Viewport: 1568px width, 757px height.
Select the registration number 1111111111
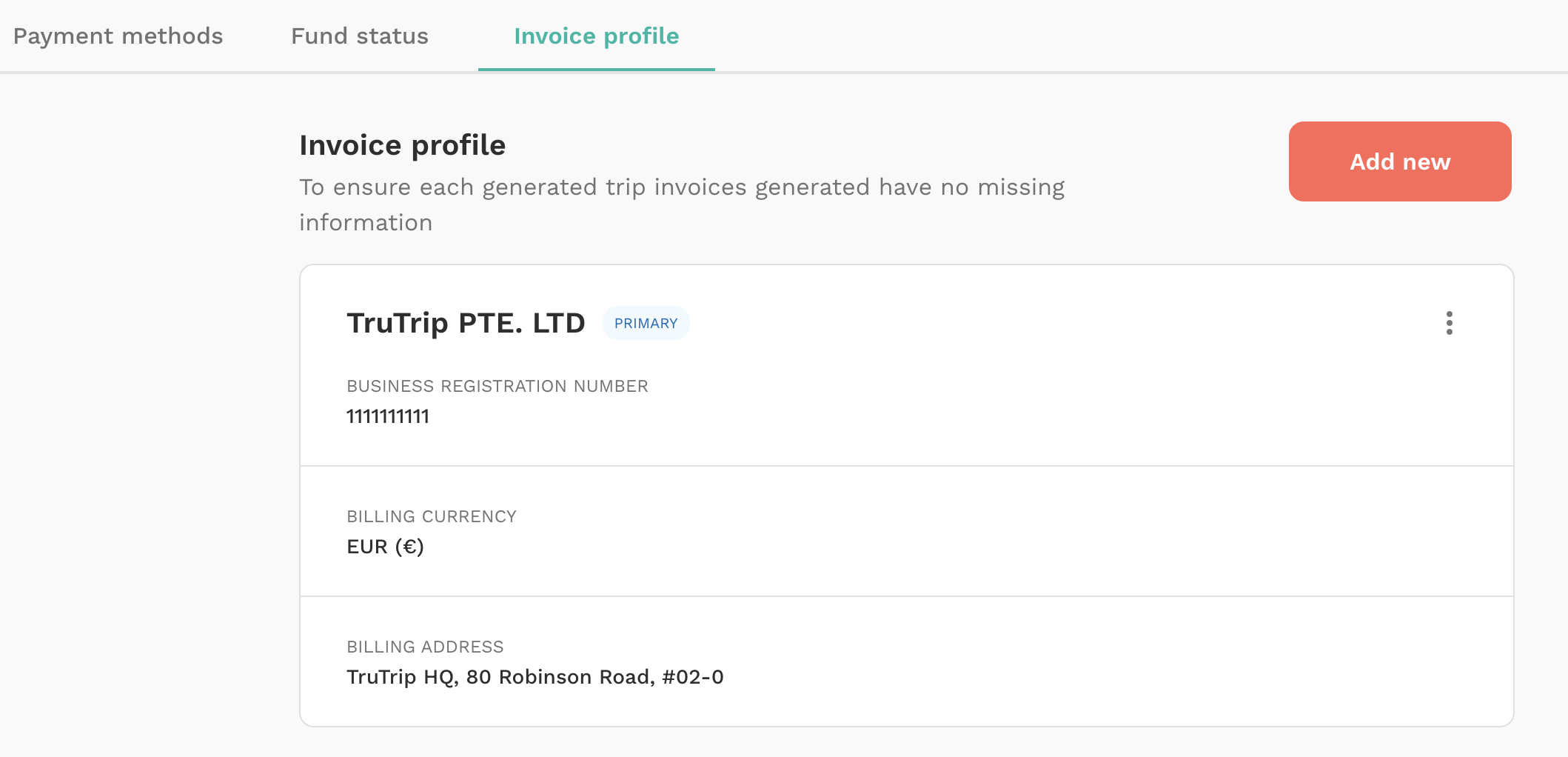(388, 416)
